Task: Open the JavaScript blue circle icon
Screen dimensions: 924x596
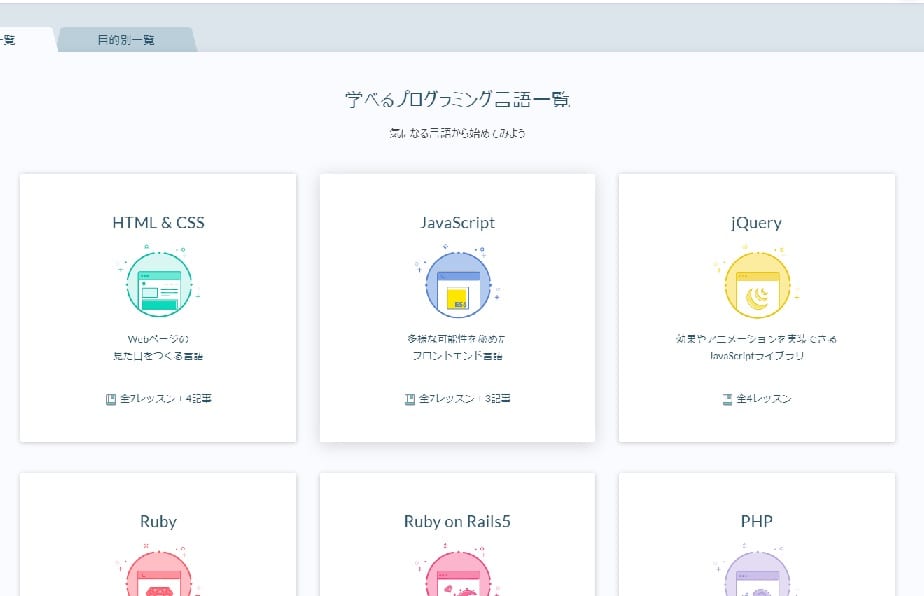Action: [458, 284]
